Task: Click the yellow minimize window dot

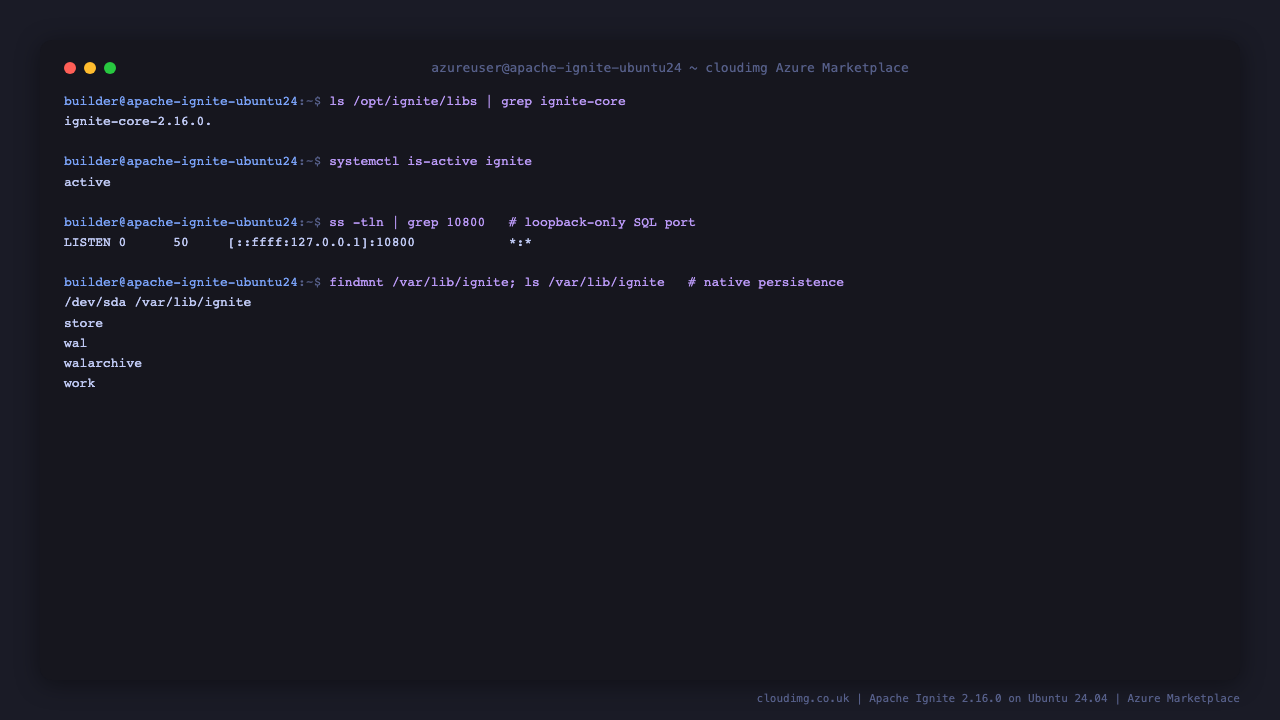Action: (90, 68)
